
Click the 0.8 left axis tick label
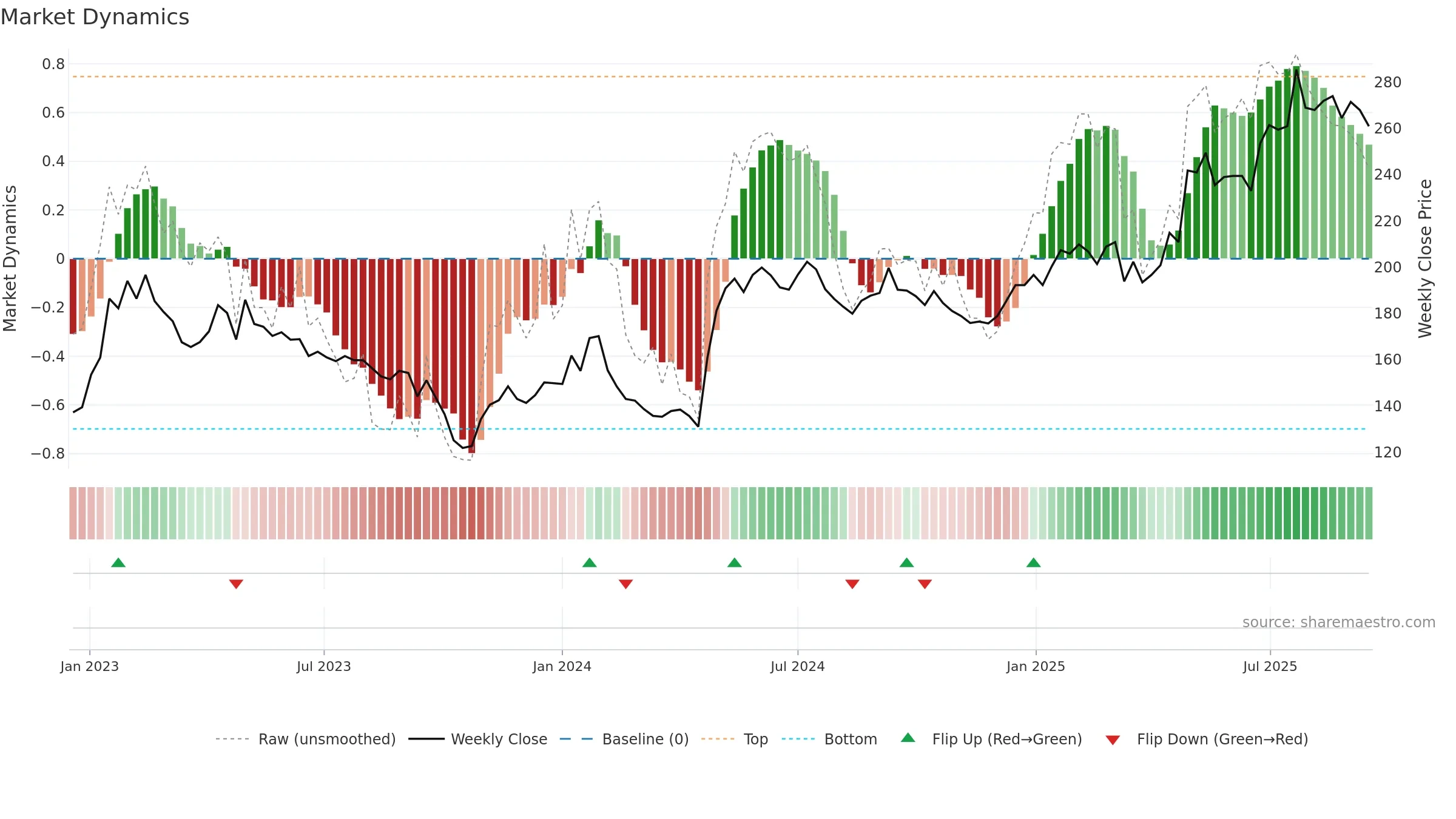pyautogui.click(x=53, y=64)
